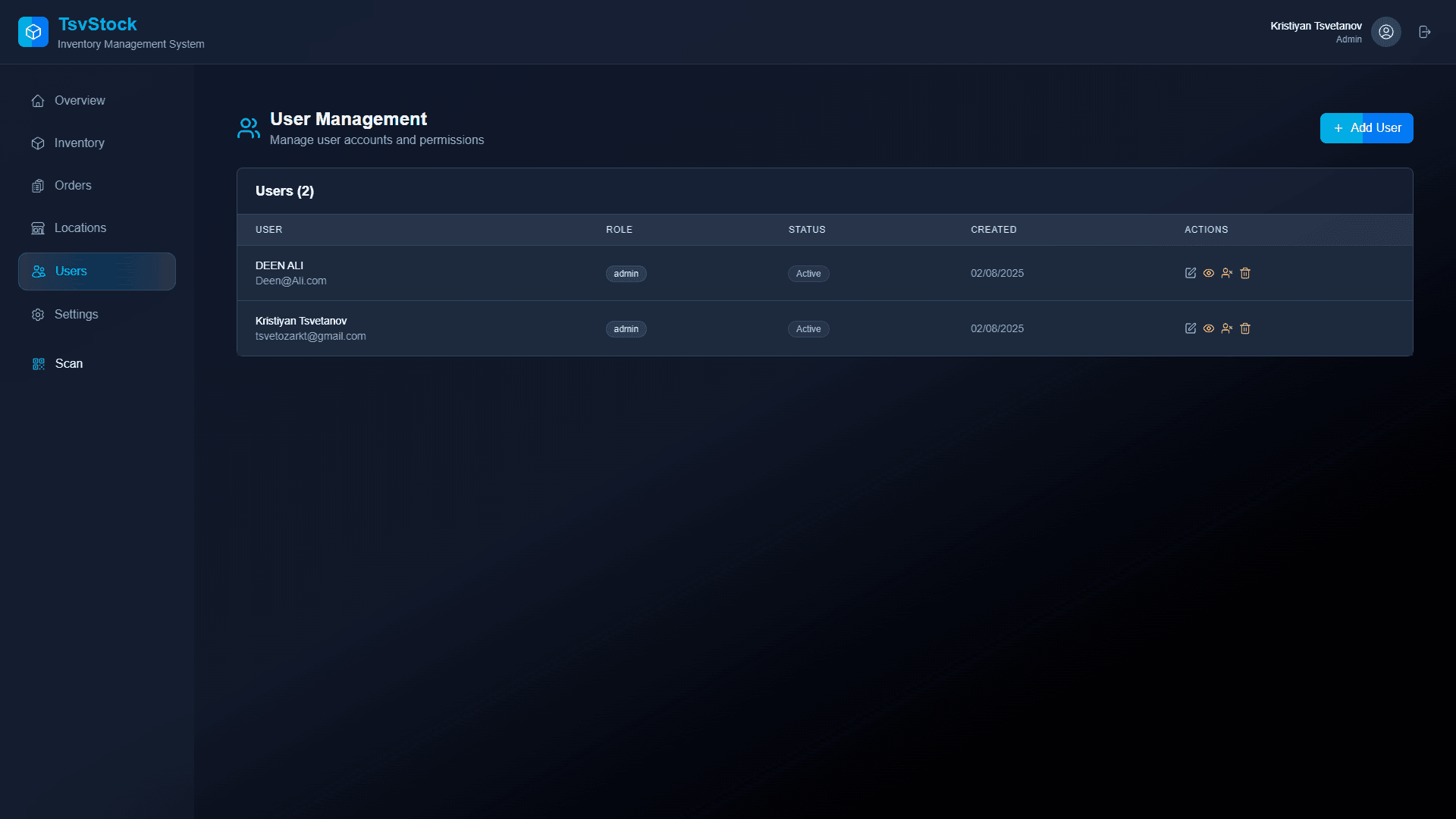Deactivate Kristiyan Tsvetanov account icon
1456x819 pixels.
pos(1226,328)
